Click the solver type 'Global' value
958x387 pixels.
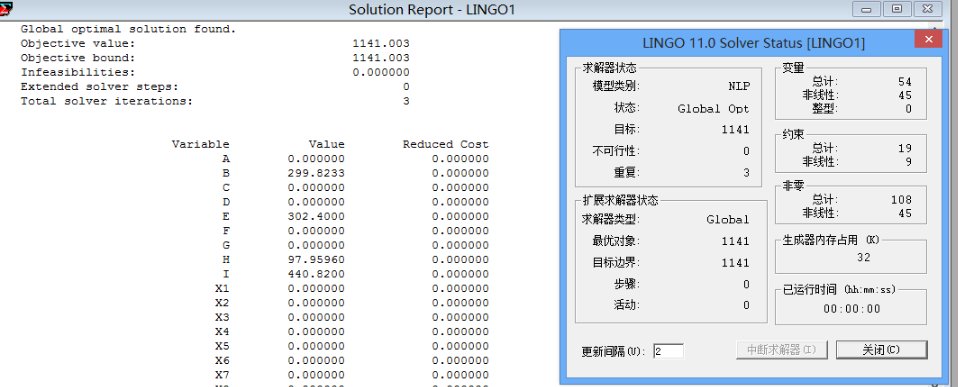point(728,219)
